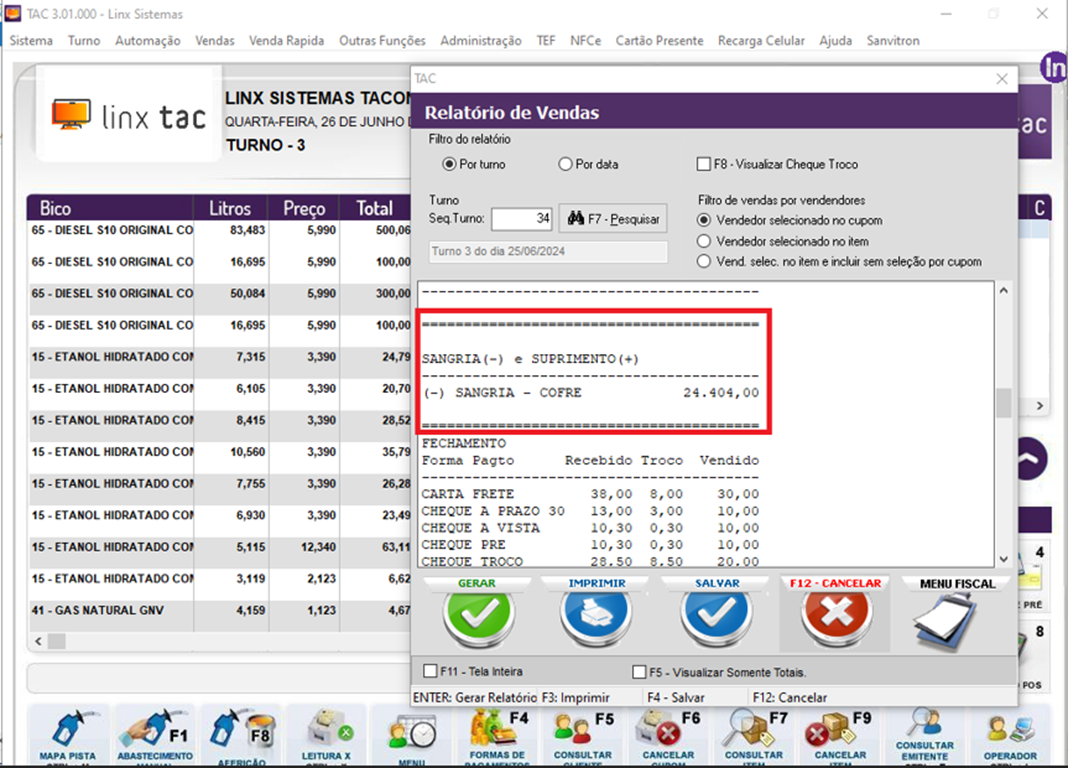1068x768 pixels.
Task: Open Formas de Pagamento F4 icon
Action: pos(497,734)
